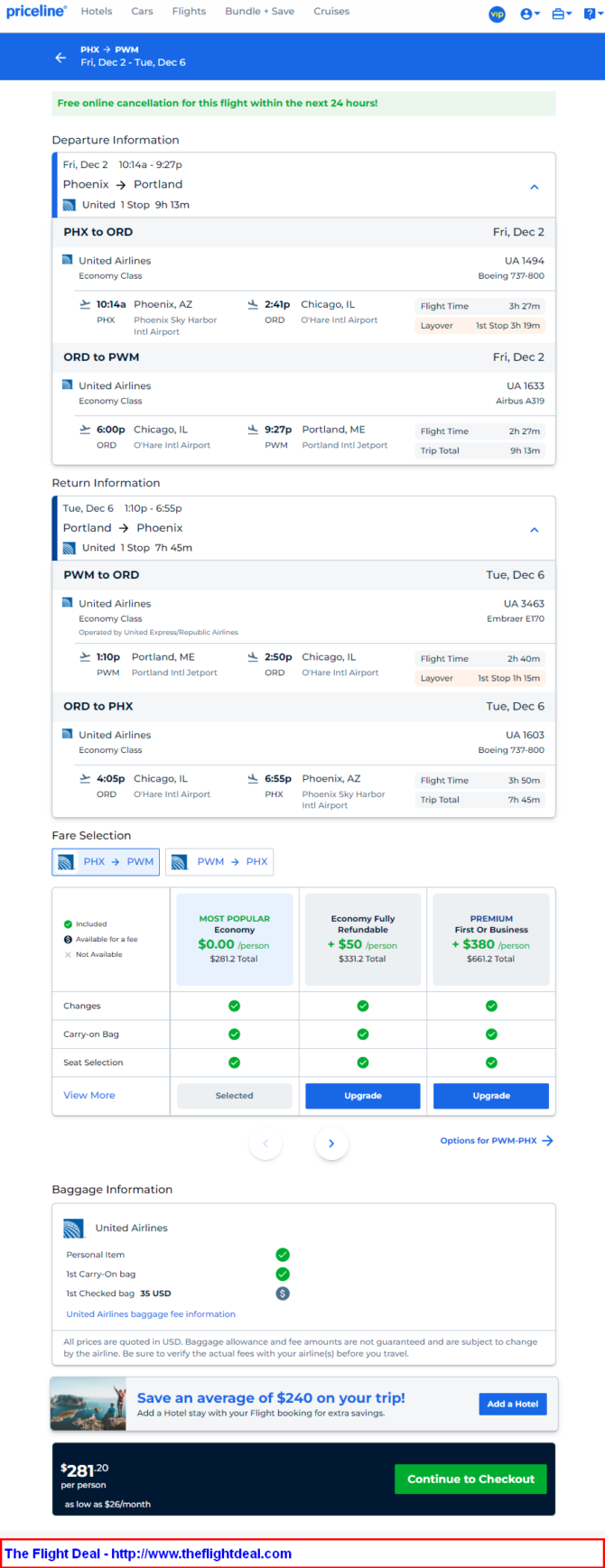The image size is (605, 1568).
Task: Click landing icon beside 6:55p Phoenix arrival
Action: point(253,778)
